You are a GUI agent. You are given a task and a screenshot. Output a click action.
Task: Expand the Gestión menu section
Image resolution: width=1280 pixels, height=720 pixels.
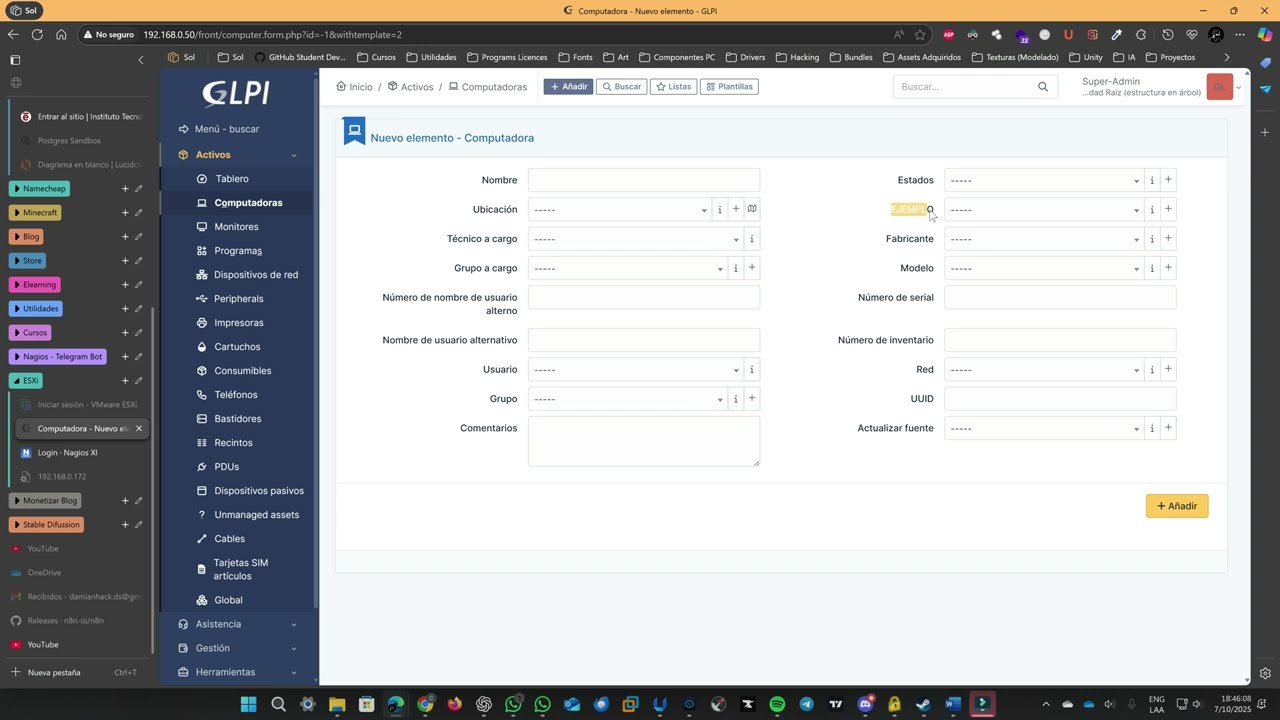238,648
